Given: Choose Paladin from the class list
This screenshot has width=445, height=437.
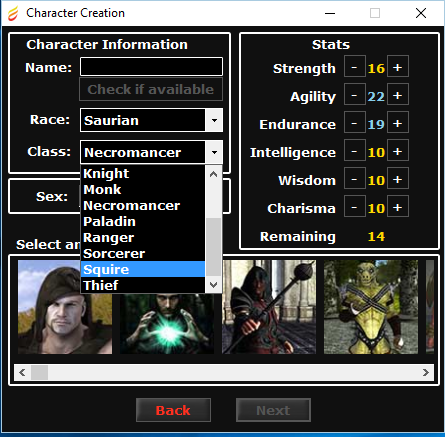Looking at the screenshot, I should [x=143, y=221].
